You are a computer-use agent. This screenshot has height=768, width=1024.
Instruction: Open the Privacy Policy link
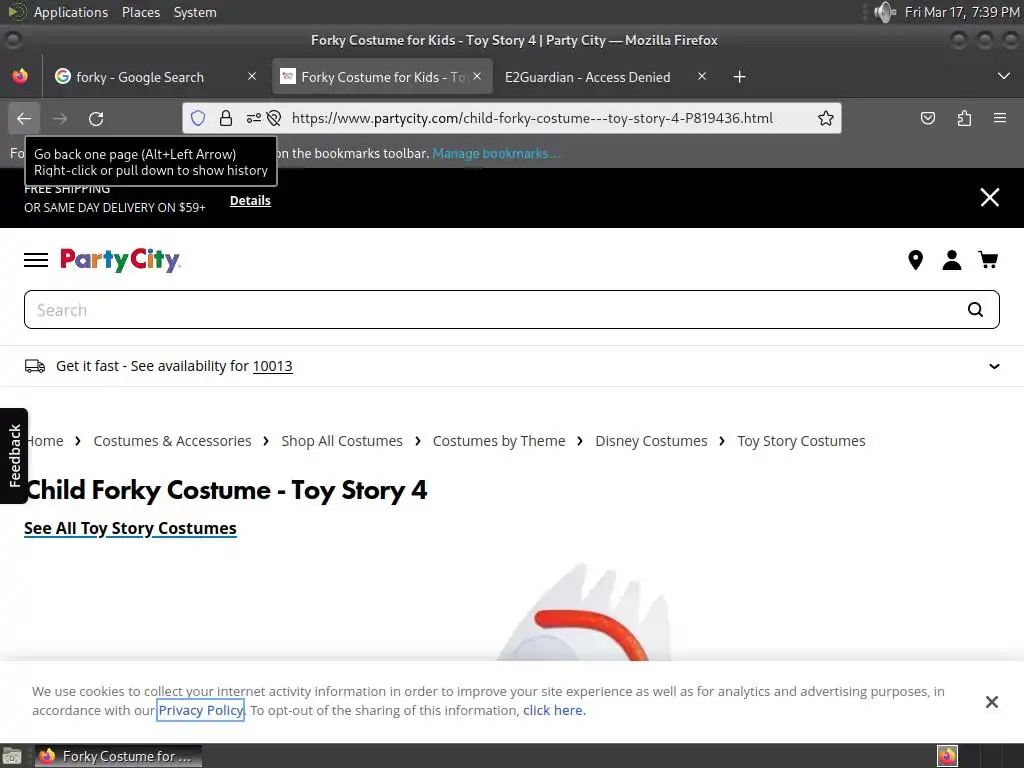(200, 711)
